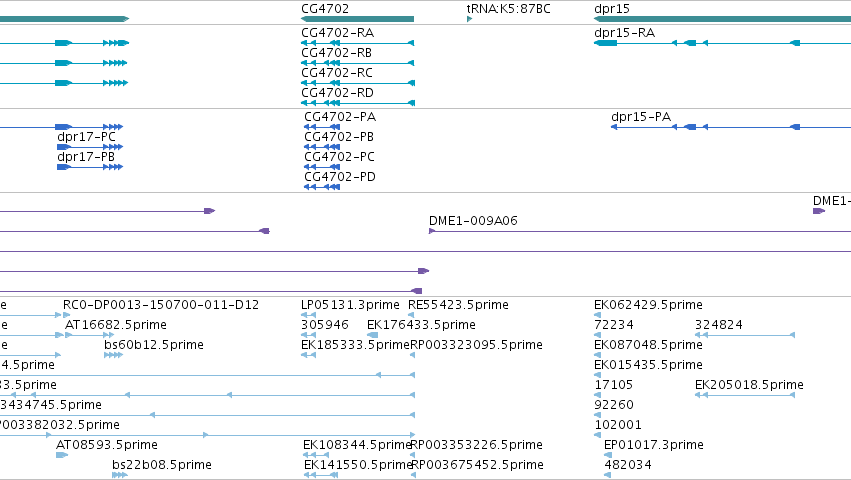Click the RP003323095.5prime label
Image resolution: width=851 pixels, height=480 pixels.
coord(477,345)
